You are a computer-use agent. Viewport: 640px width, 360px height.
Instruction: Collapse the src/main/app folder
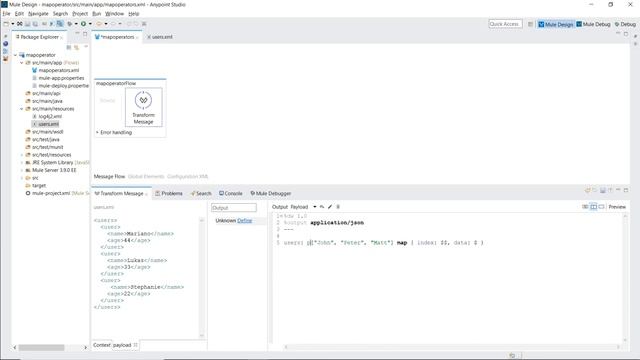click(x=22, y=63)
